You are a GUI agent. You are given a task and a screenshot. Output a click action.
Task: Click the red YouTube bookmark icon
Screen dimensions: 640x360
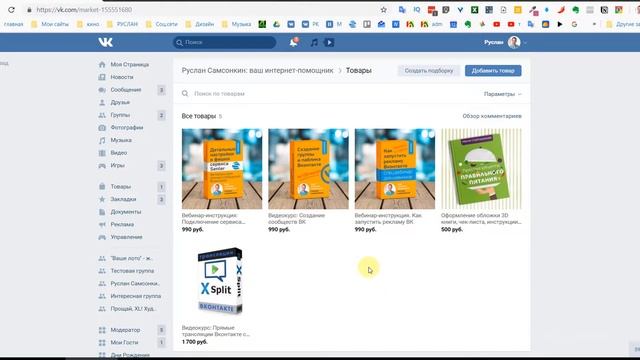496,24
